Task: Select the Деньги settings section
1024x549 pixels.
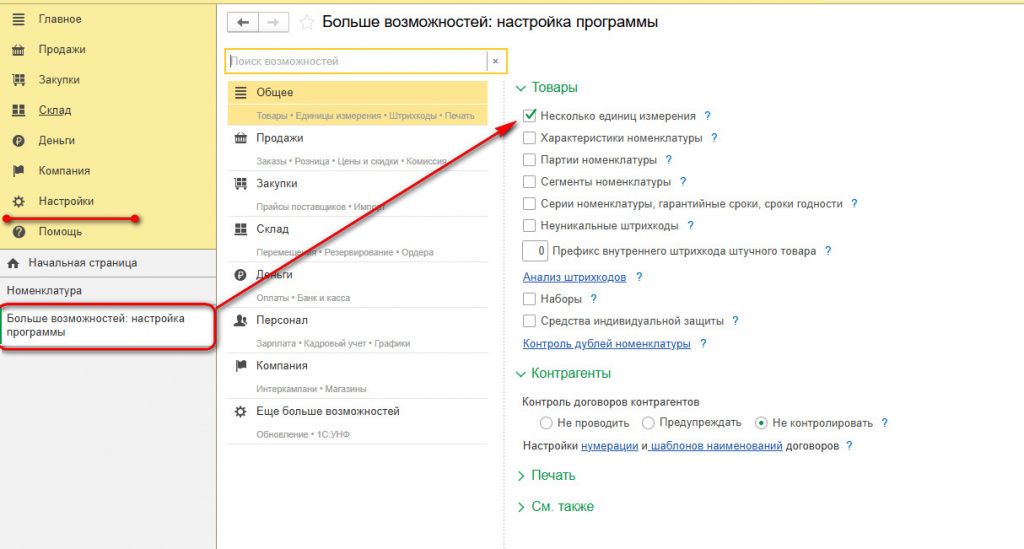Action: click(357, 285)
